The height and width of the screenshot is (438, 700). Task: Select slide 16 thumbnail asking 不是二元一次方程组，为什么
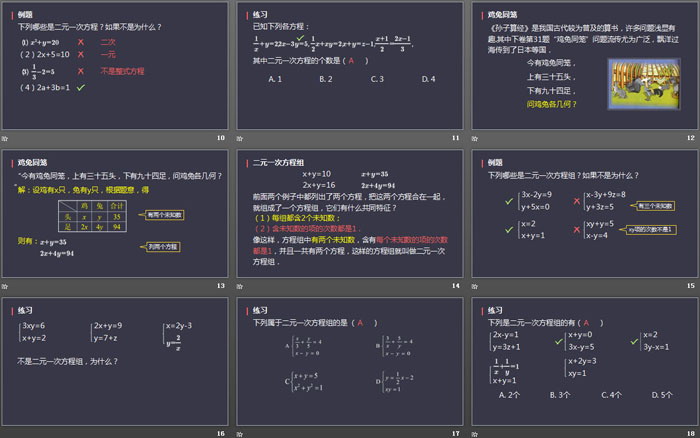[115, 362]
